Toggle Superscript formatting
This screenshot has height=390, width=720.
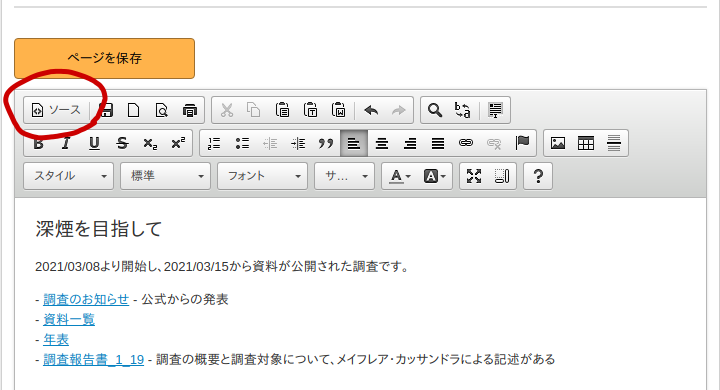(178, 143)
